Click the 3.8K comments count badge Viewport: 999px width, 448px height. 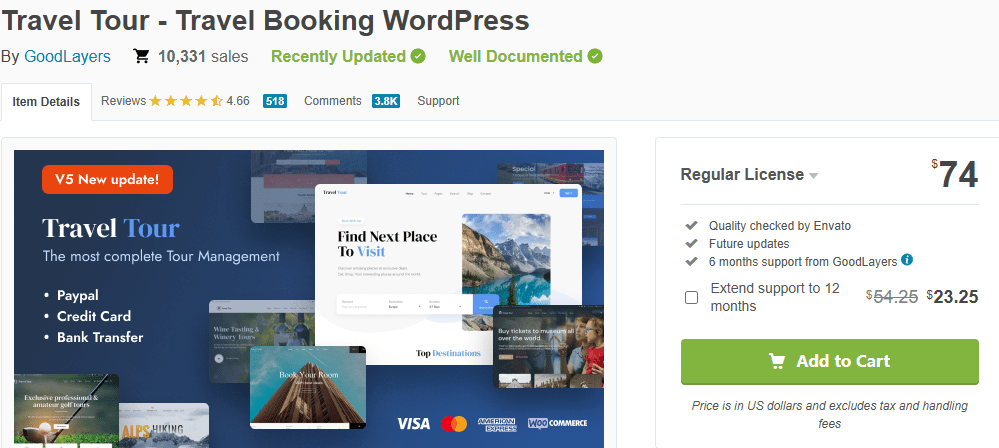click(386, 101)
